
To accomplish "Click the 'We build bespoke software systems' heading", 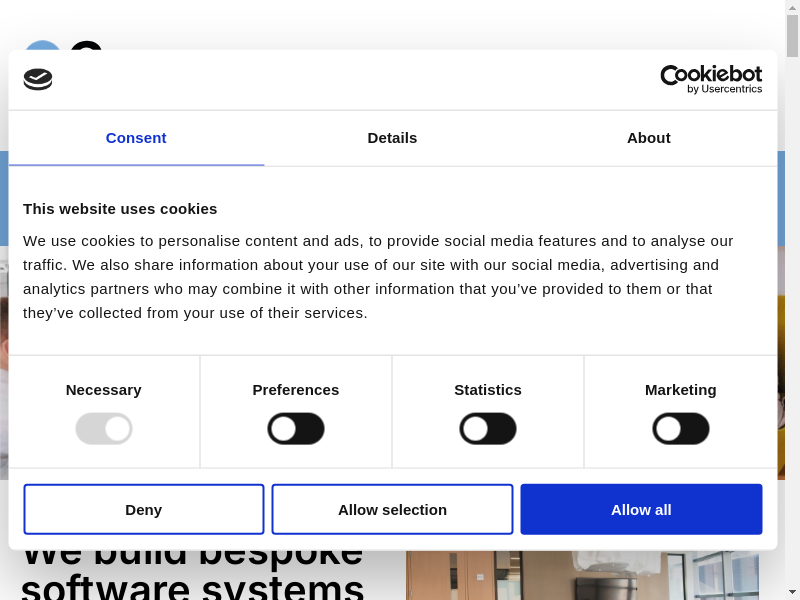I will point(192,573).
